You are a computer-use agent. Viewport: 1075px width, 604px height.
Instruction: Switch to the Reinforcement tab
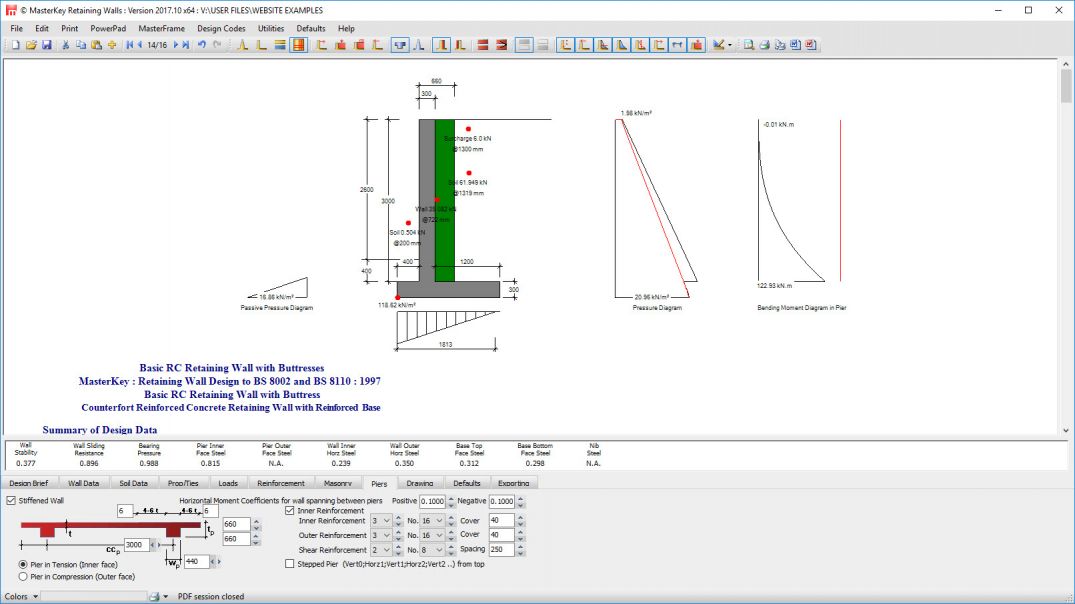281,483
